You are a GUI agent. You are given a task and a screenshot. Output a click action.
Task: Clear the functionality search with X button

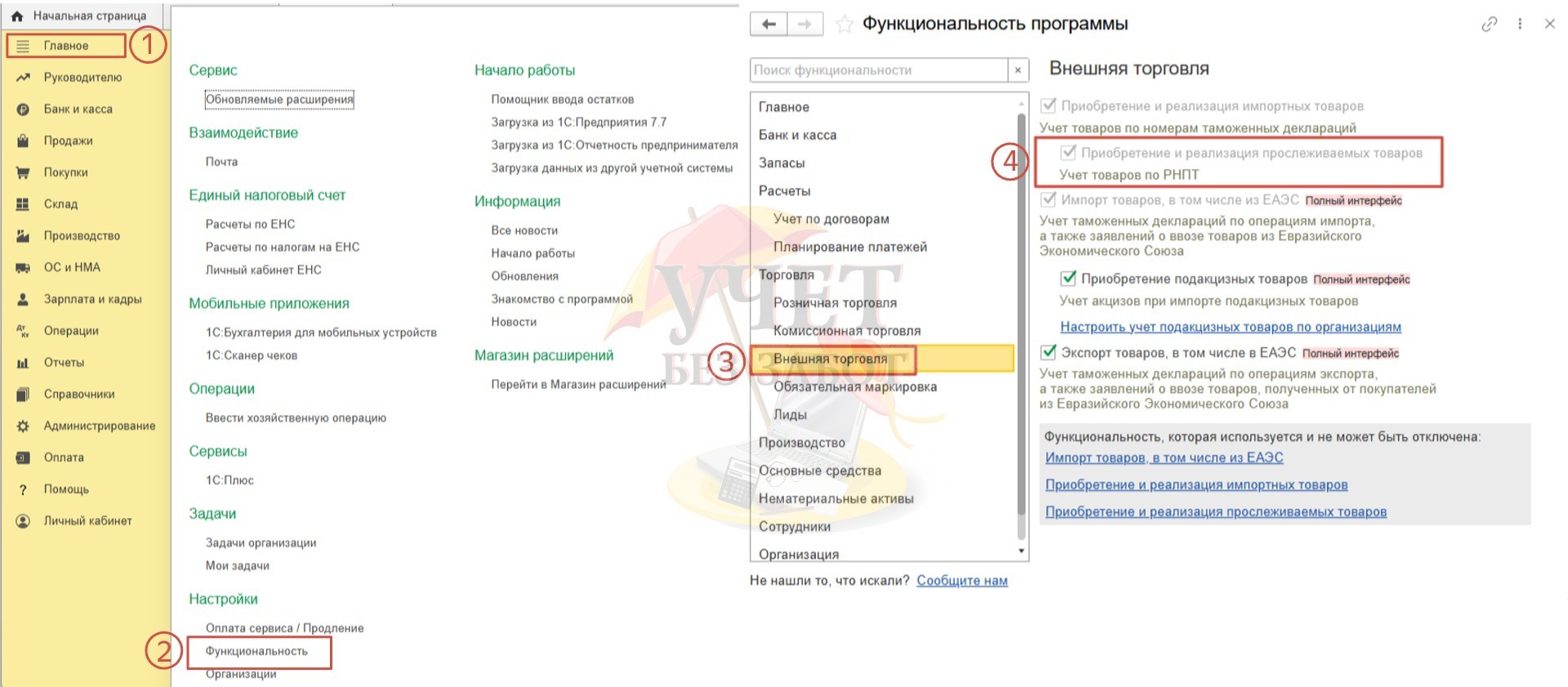point(1018,70)
